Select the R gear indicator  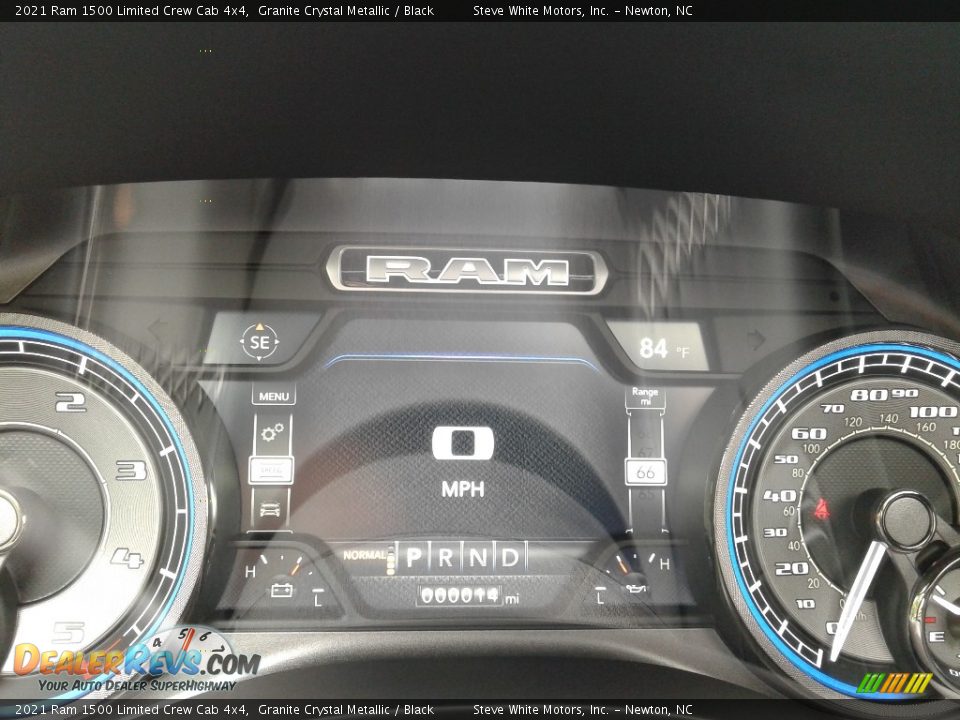[x=446, y=557]
